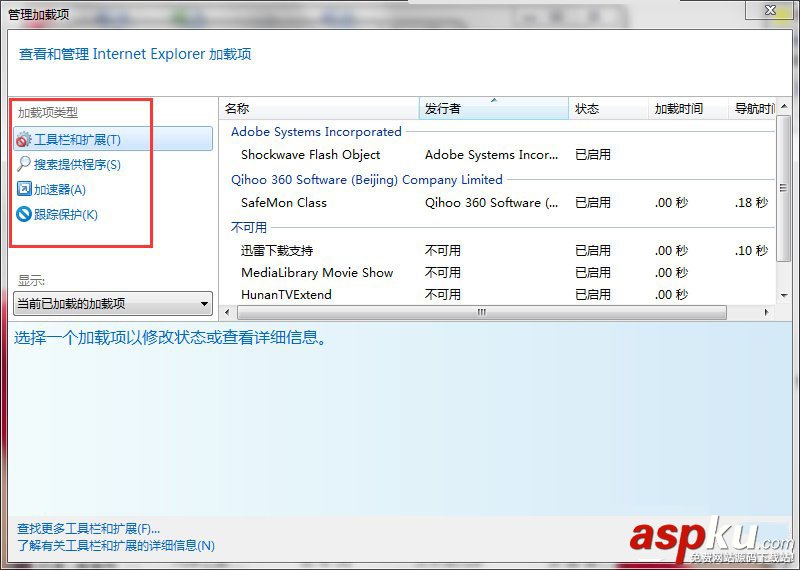Click the vertical scrollbar thumb

click(784, 188)
